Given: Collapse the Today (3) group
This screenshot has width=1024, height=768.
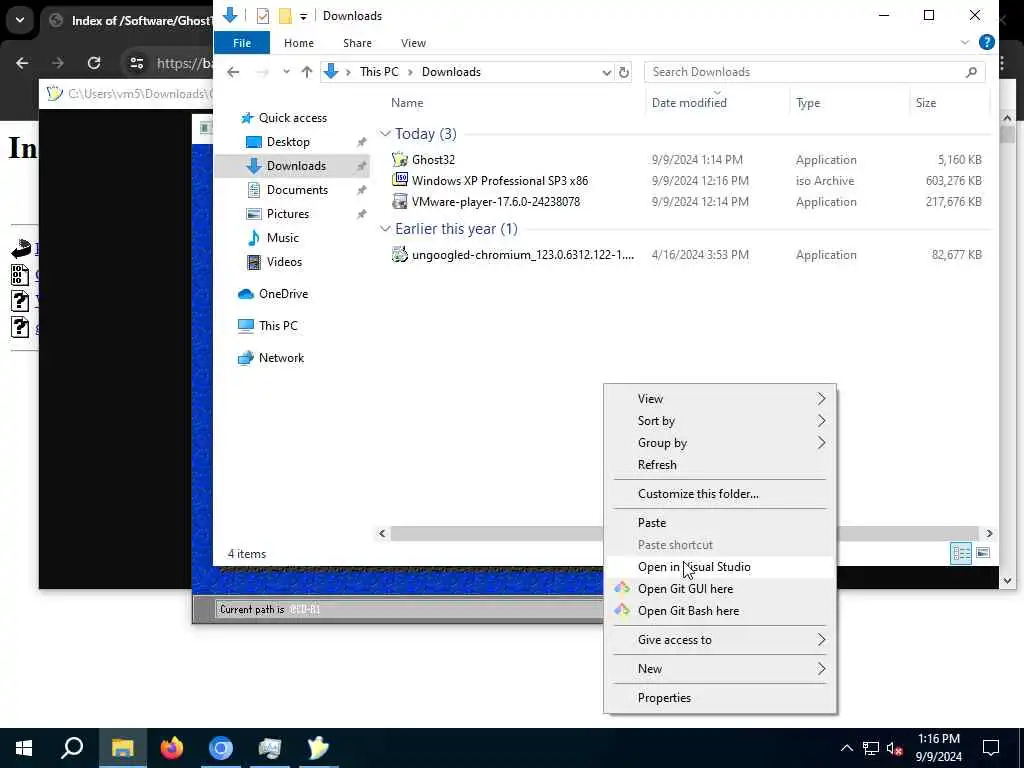Looking at the screenshot, I should (x=385, y=134).
